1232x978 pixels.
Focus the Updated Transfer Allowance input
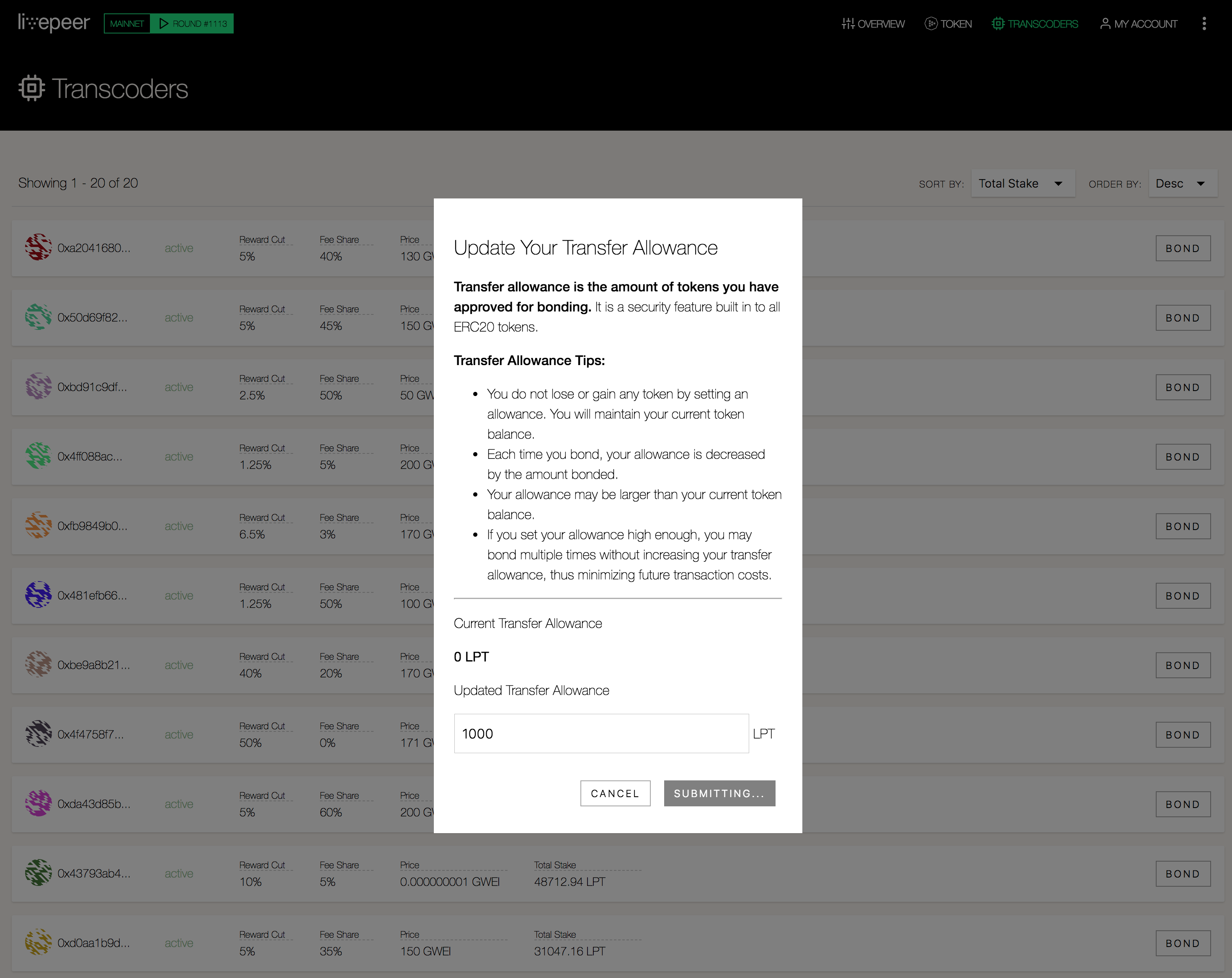[x=601, y=733]
